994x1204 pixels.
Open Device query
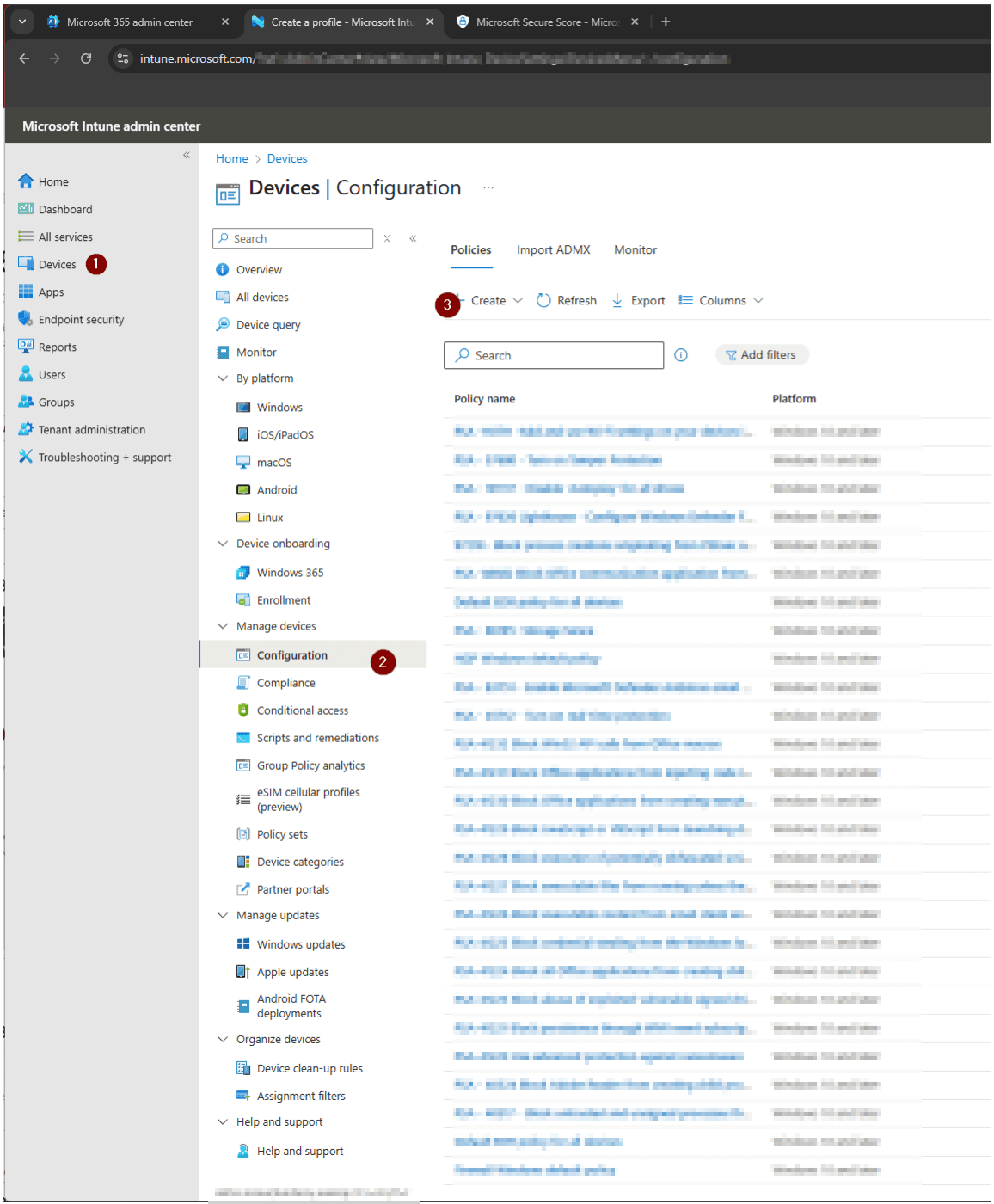[x=268, y=325]
